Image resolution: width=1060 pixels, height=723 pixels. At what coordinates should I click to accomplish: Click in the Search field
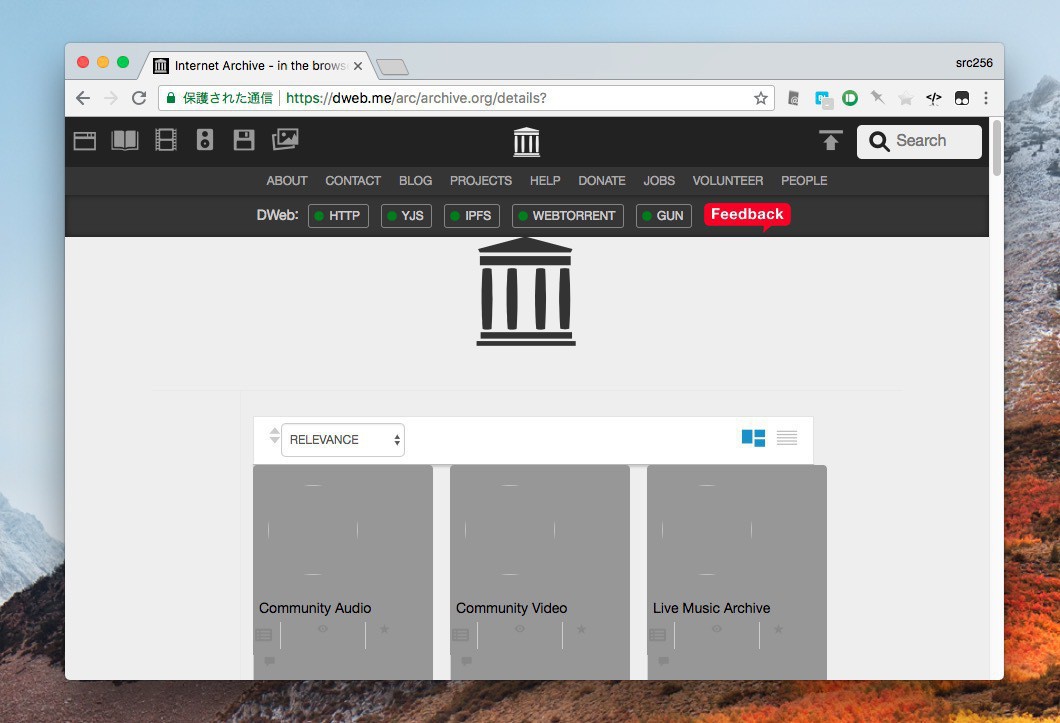coord(932,141)
